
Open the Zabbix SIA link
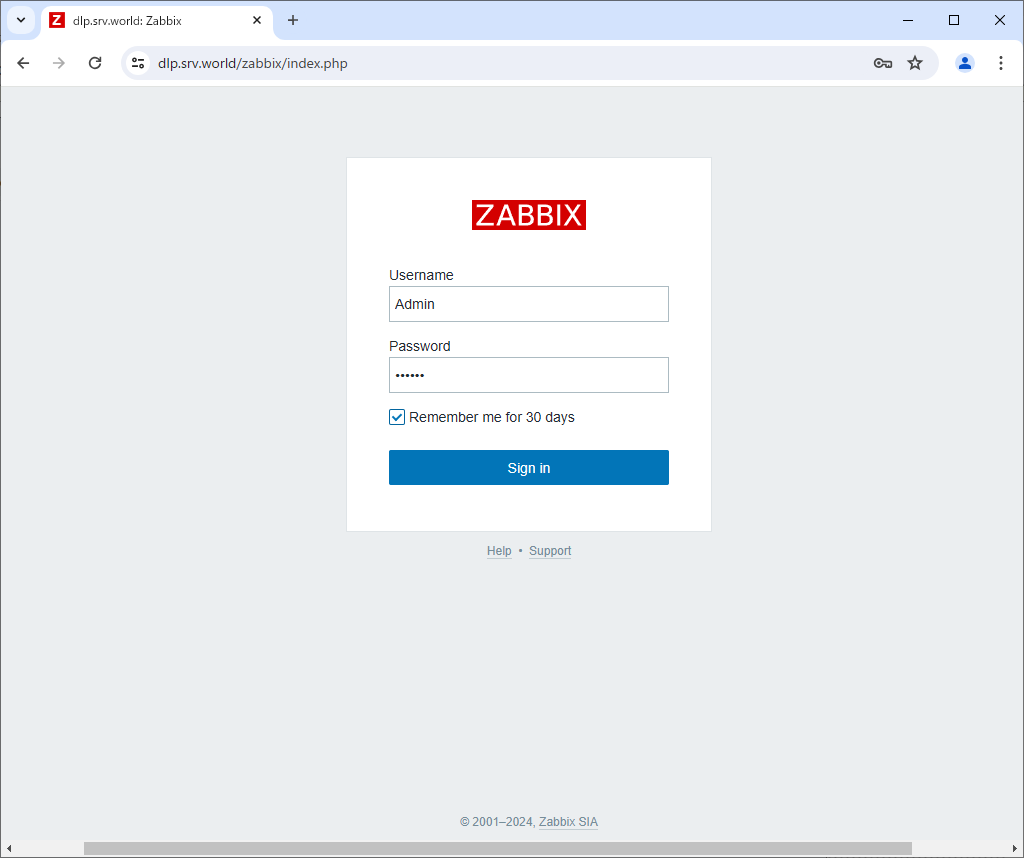(568, 822)
